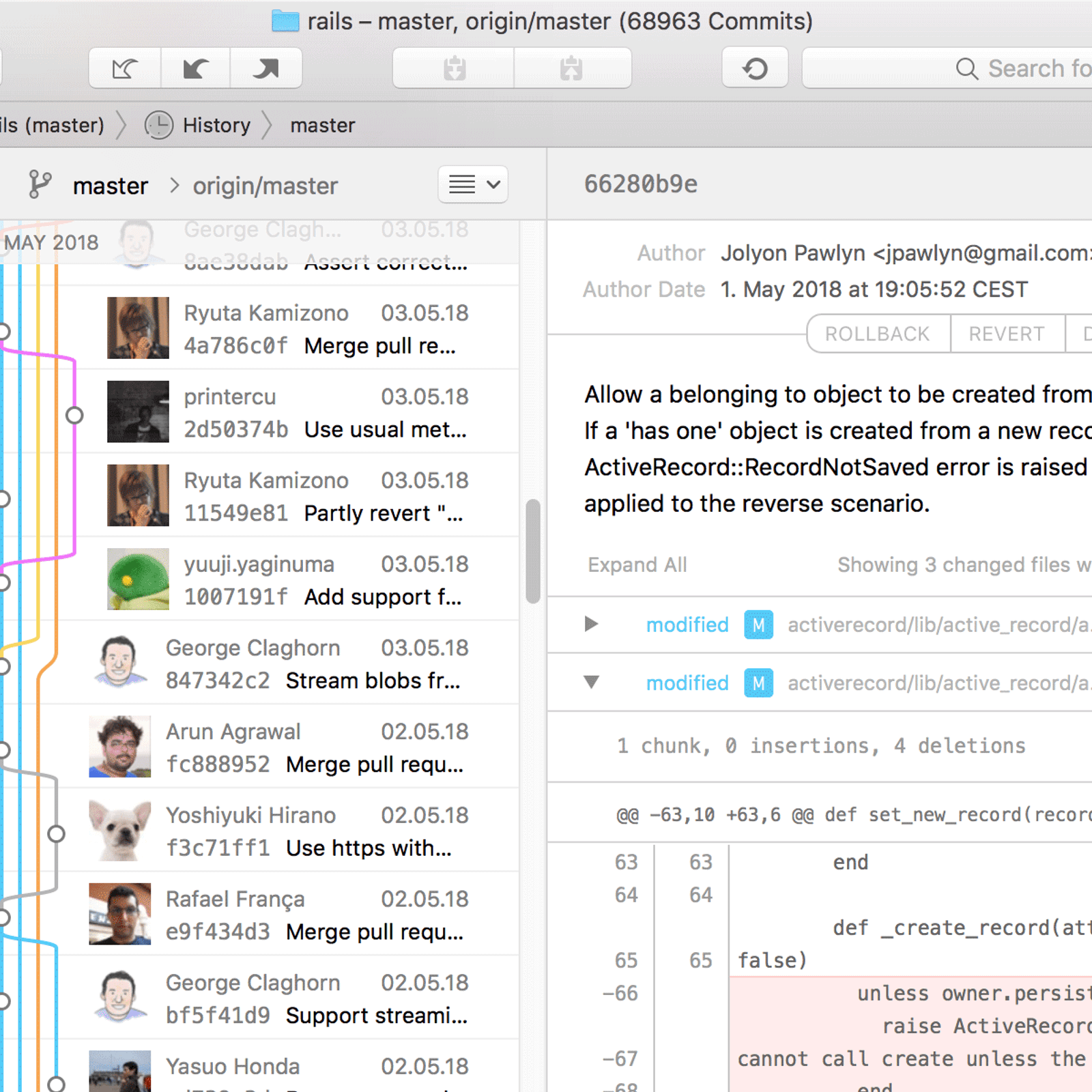Click the commit list scrollbar thumb
This screenshot has width=1092, height=1092.
533,551
